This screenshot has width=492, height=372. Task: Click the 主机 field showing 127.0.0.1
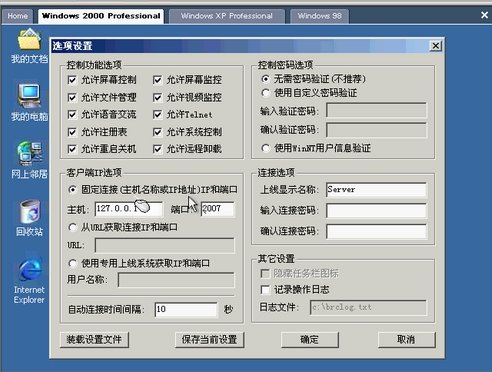(129, 209)
